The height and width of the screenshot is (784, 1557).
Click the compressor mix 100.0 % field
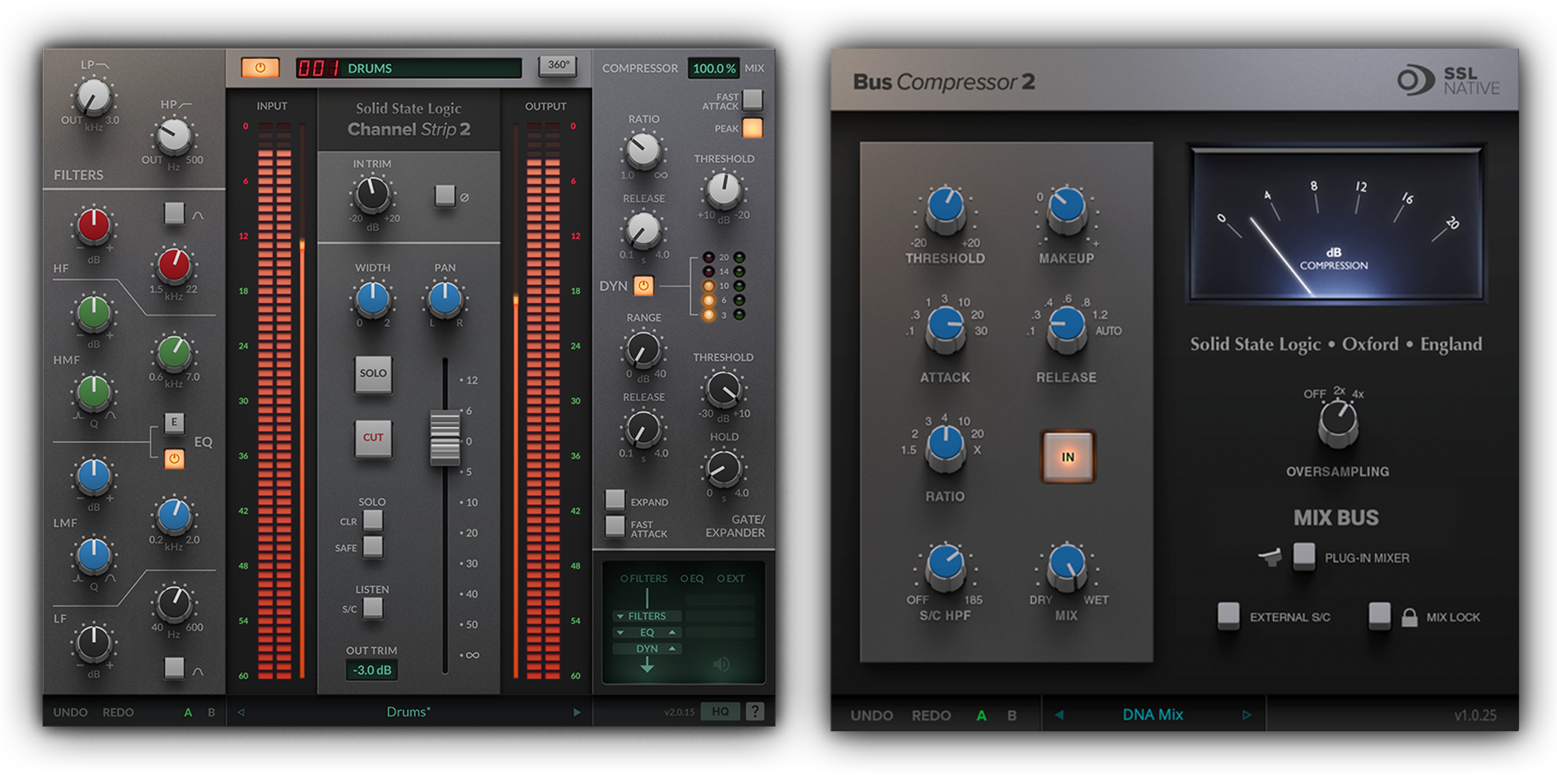tap(713, 68)
